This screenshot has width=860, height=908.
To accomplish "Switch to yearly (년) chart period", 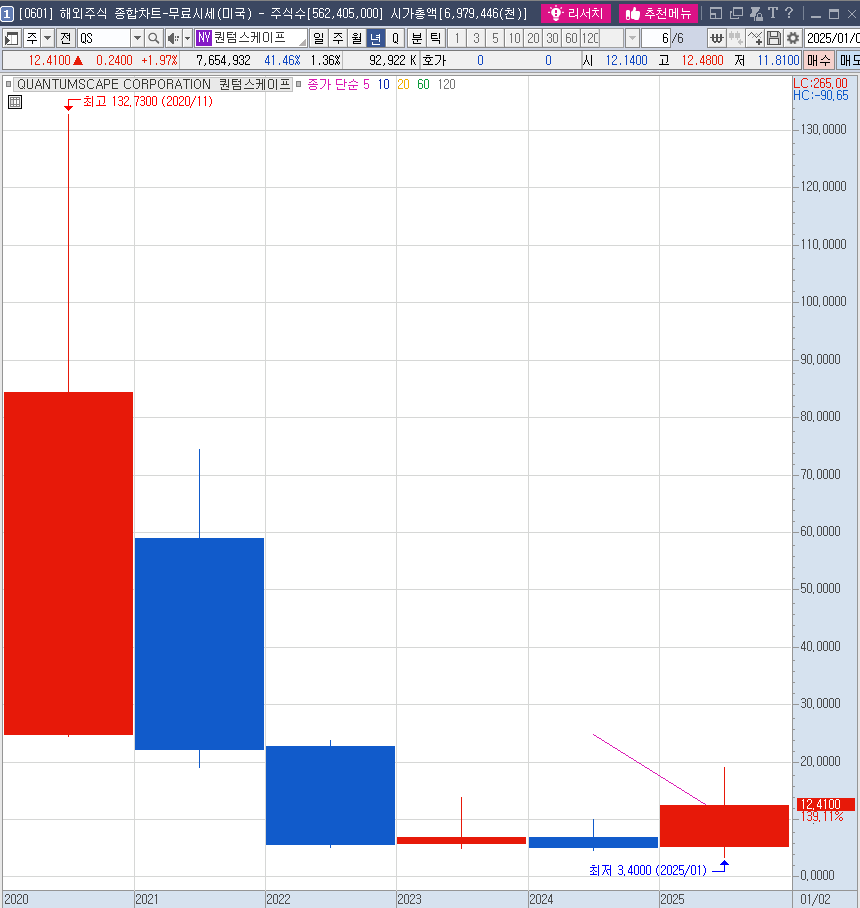I will pos(375,38).
